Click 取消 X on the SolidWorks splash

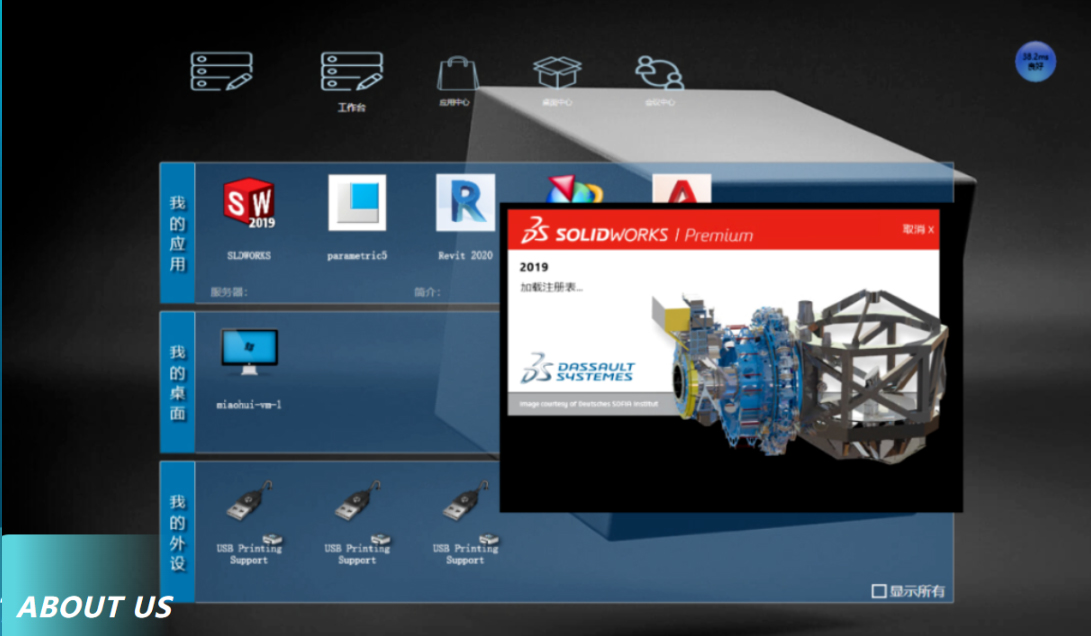[918, 230]
